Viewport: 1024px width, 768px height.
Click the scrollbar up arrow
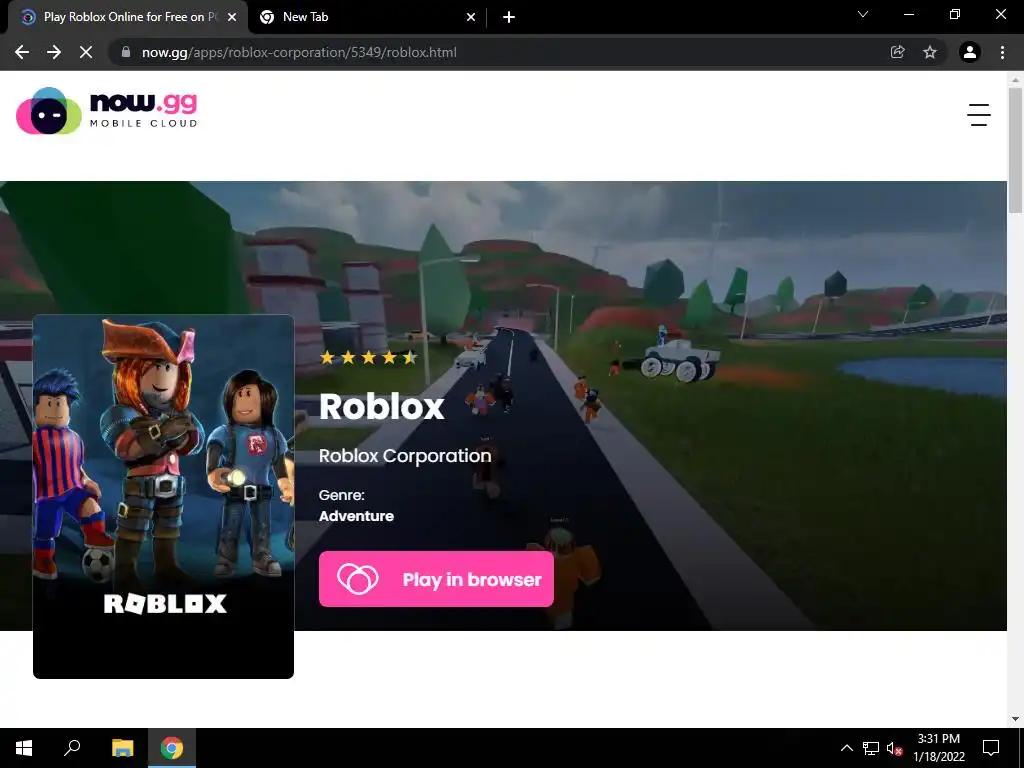tap(1015, 80)
